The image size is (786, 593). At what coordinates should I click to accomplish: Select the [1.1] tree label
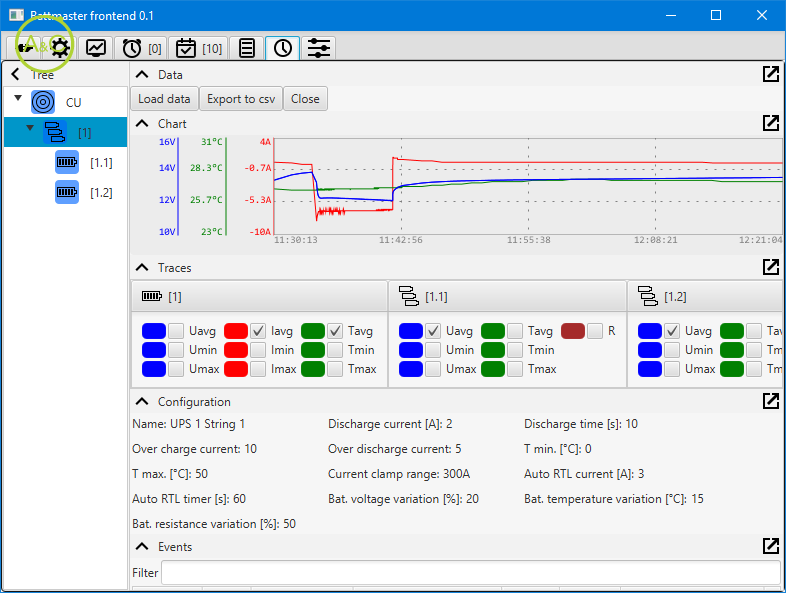pos(101,163)
